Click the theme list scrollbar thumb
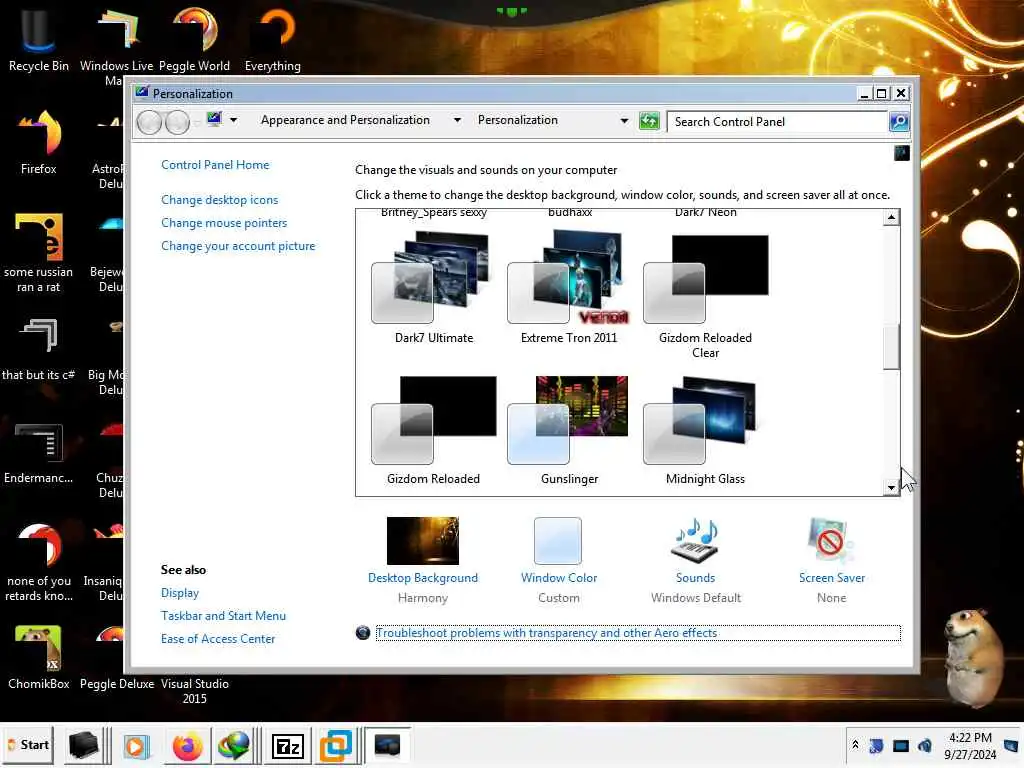This screenshot has width=1024, height=768. click(x=891, y=347)
